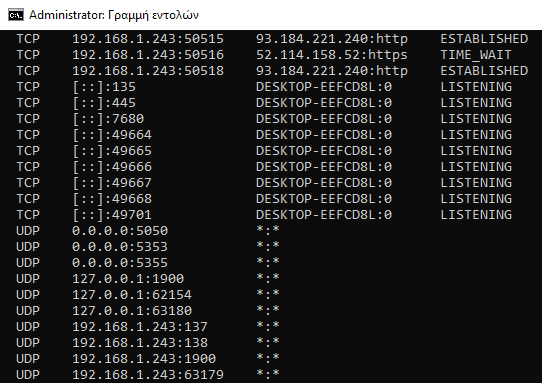Viewport: 542px width, 383px height.
Task: Click the [::]:49701 port entry
Action: coord(112,215)
